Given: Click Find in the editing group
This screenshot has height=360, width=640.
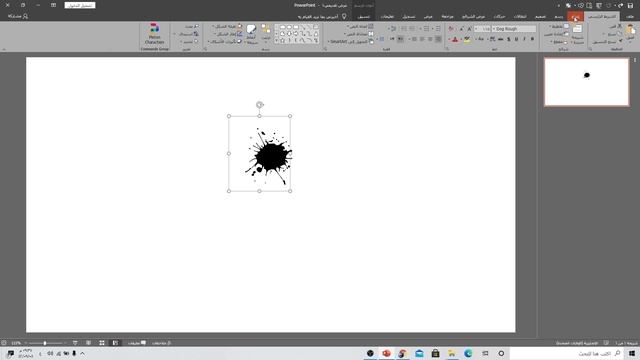Looking at the screenshot, I should pos(192,26).
